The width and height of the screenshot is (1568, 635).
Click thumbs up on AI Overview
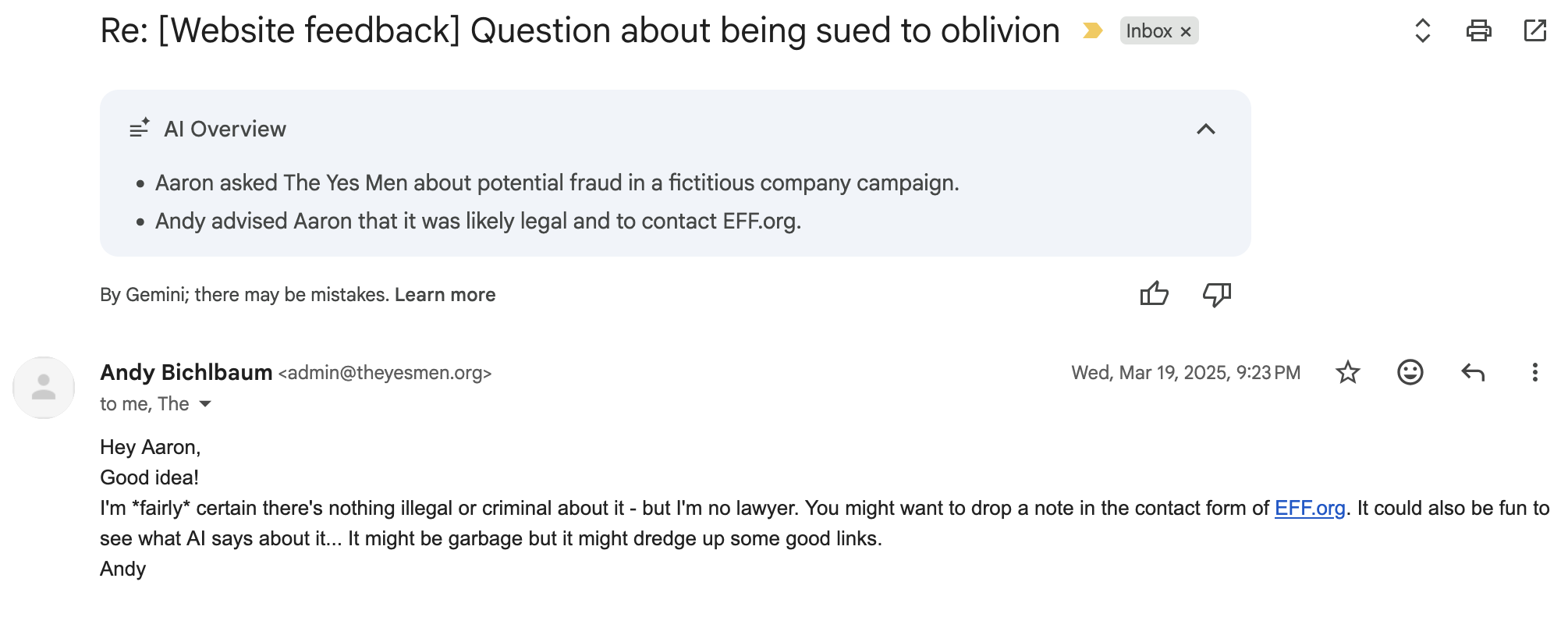click(1154, 294)
